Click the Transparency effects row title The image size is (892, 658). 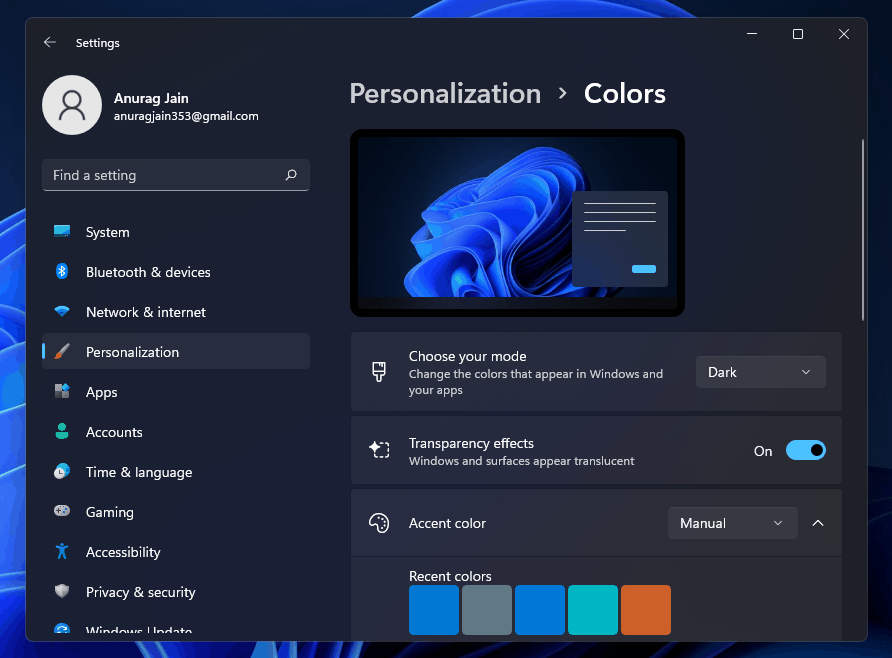click(x=471, y=443)
